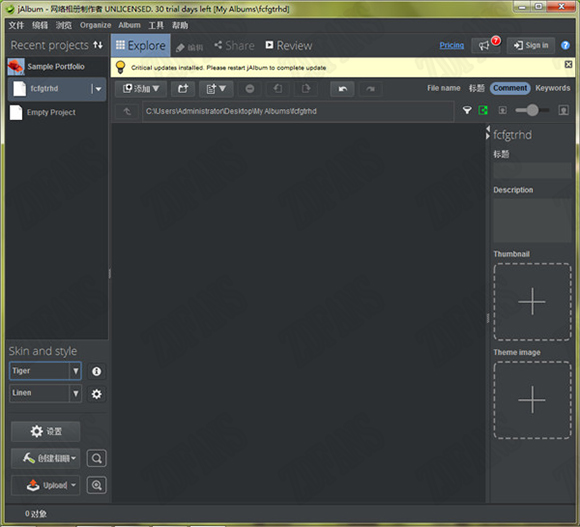Screen dimensions: 580x527
Task: Click the left sidebar collapse handle
Action: (x=109, y=274)
